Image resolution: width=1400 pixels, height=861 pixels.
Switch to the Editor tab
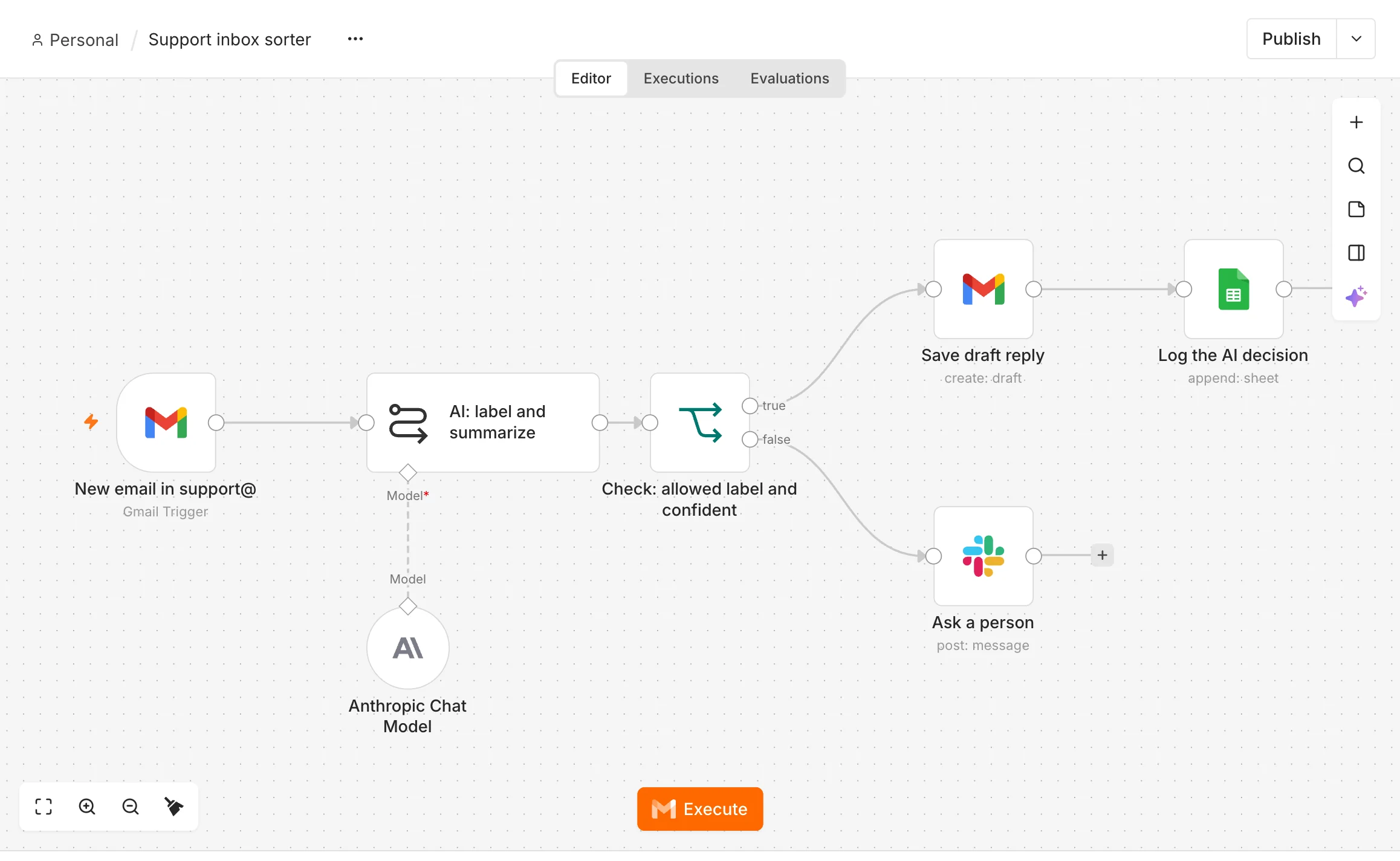591,79
